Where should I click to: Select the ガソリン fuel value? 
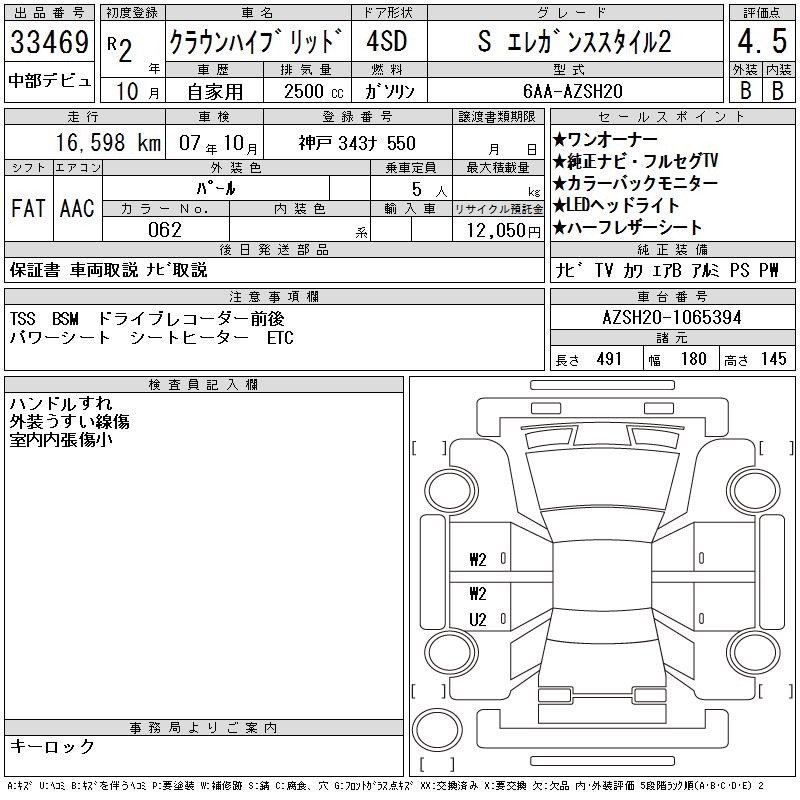tap(389, 91)
